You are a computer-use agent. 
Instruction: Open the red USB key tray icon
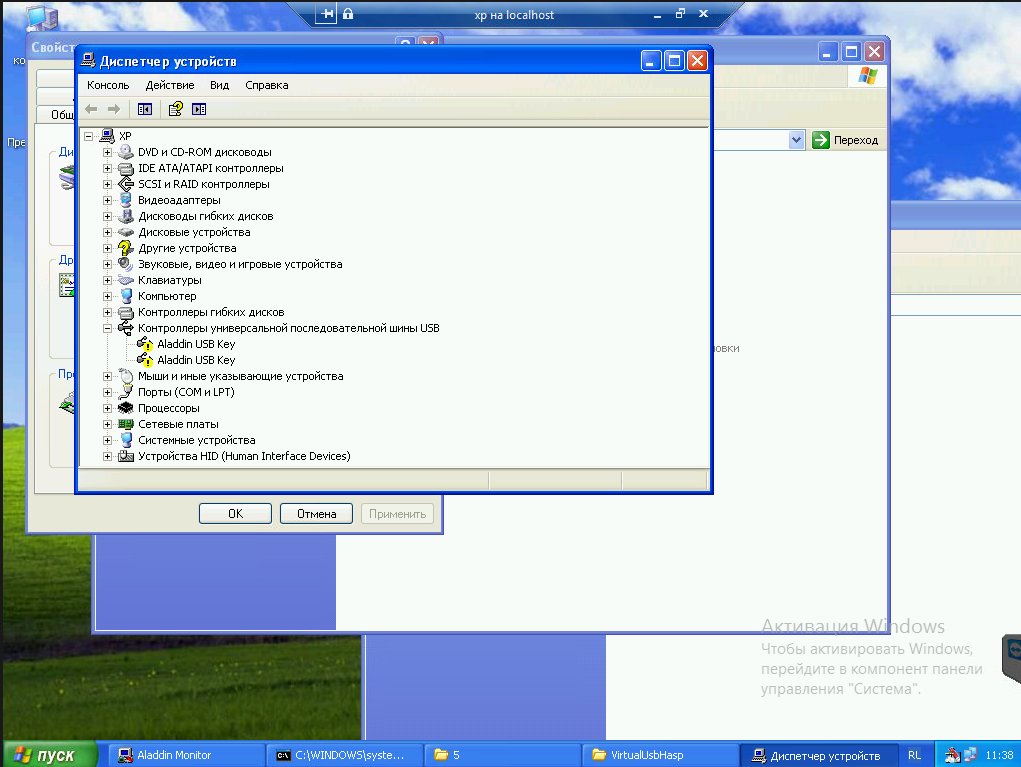click(953, 755)
